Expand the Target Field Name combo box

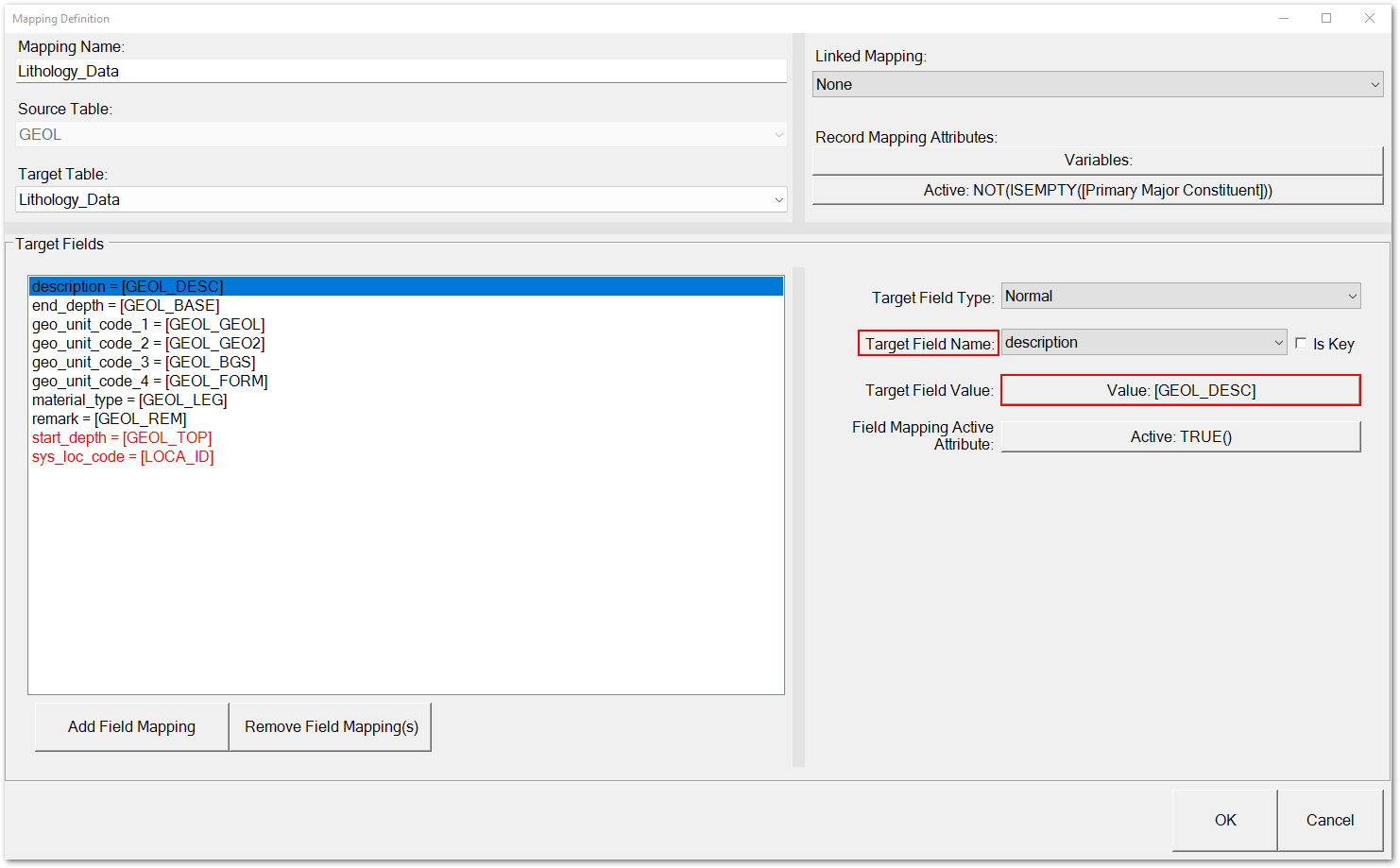[x=1278, y=343]
